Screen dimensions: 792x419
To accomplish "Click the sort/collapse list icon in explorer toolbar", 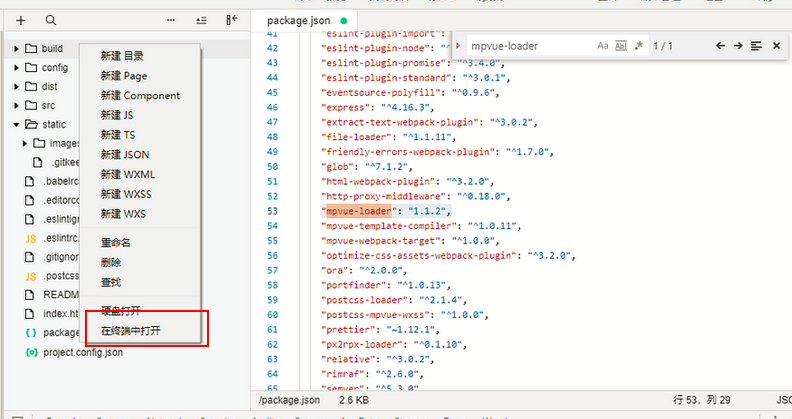I will point(201,20).
